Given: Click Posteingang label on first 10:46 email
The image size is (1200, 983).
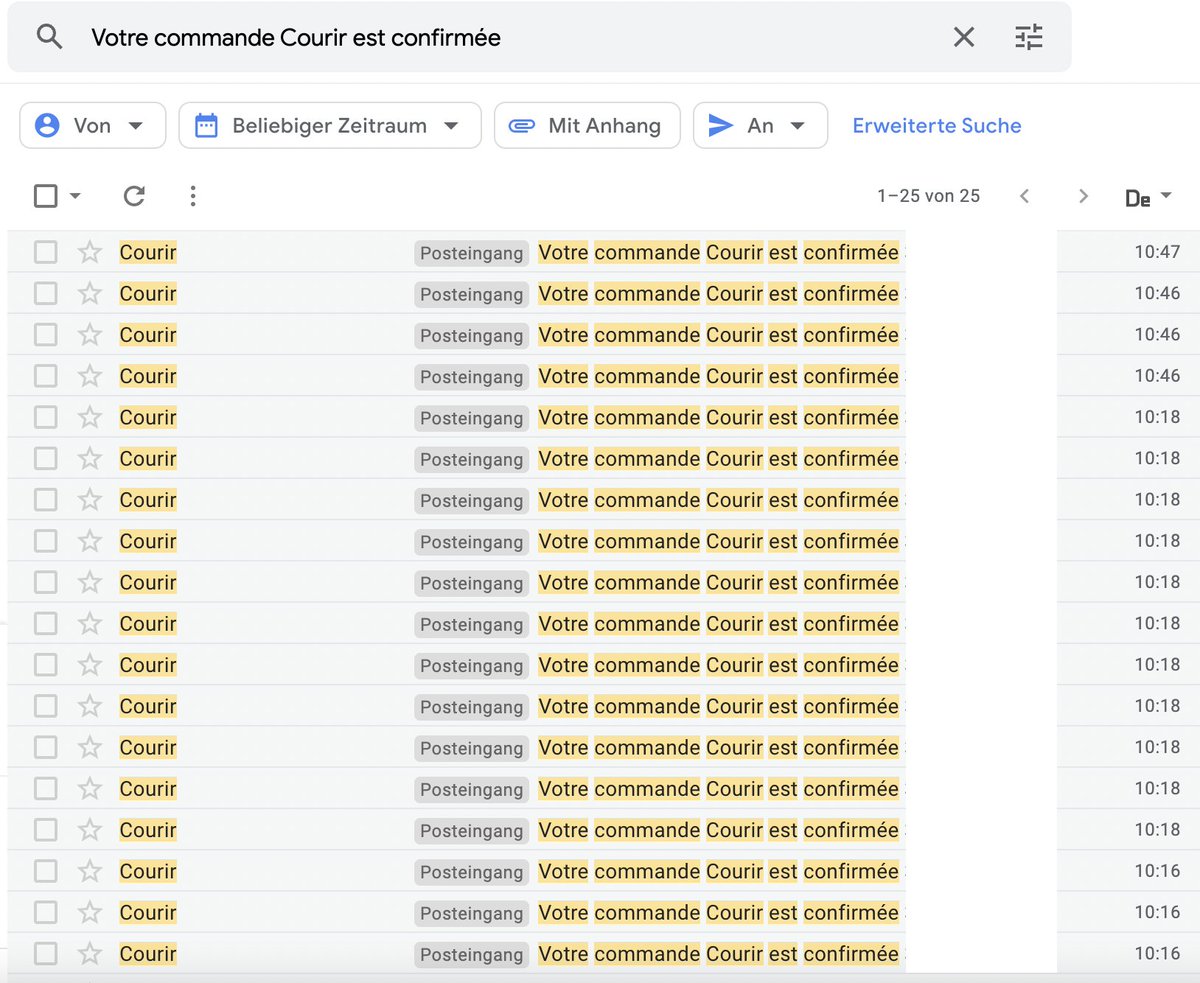Looking at the screenshot, I should pyautogui.click(x=472, y=294).
